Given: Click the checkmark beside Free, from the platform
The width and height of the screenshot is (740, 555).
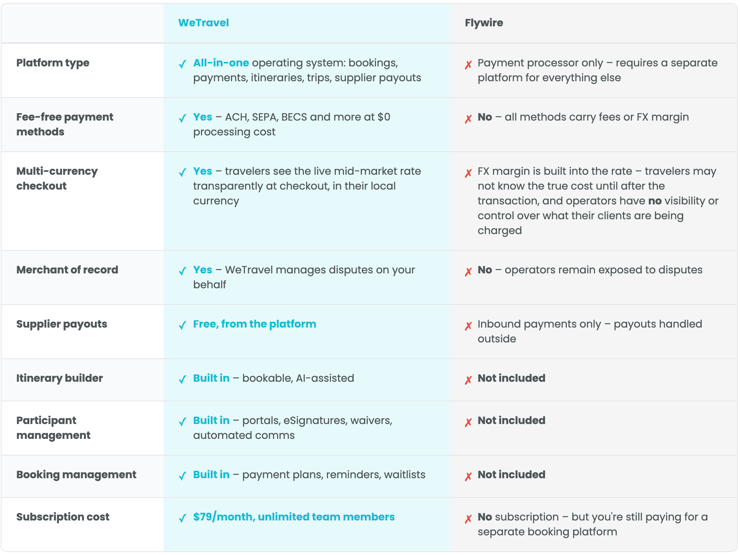Looking at the screenshot, I should pos(182,325).
